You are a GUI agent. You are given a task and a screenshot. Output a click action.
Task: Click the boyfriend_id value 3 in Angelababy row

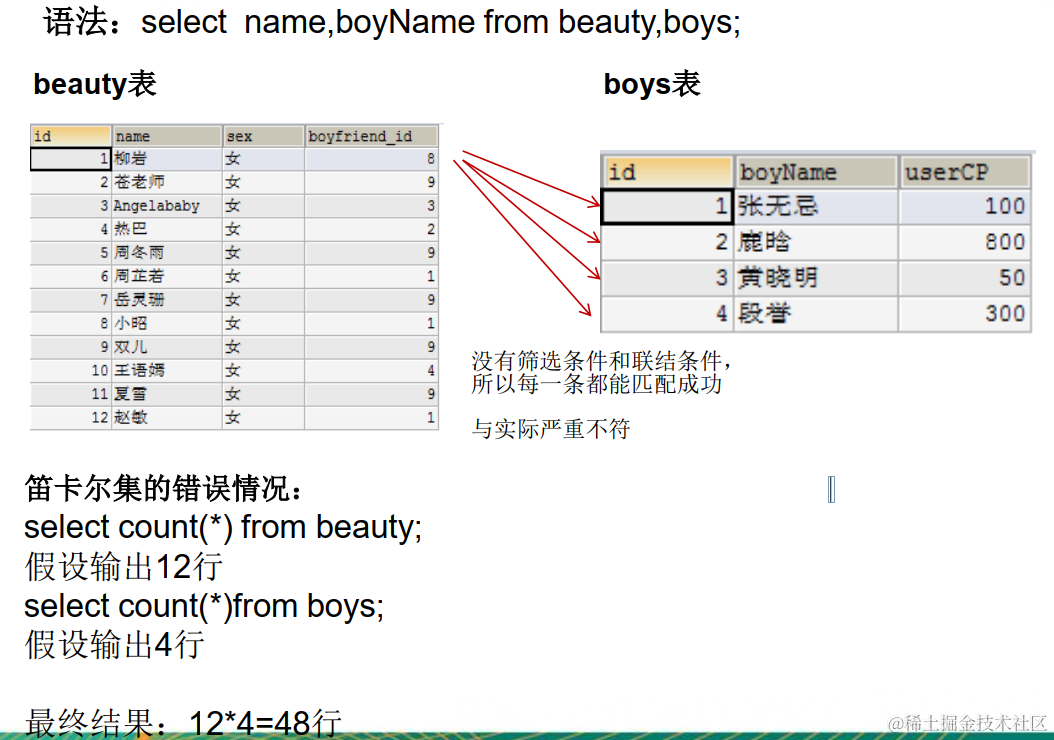[371, 206]
